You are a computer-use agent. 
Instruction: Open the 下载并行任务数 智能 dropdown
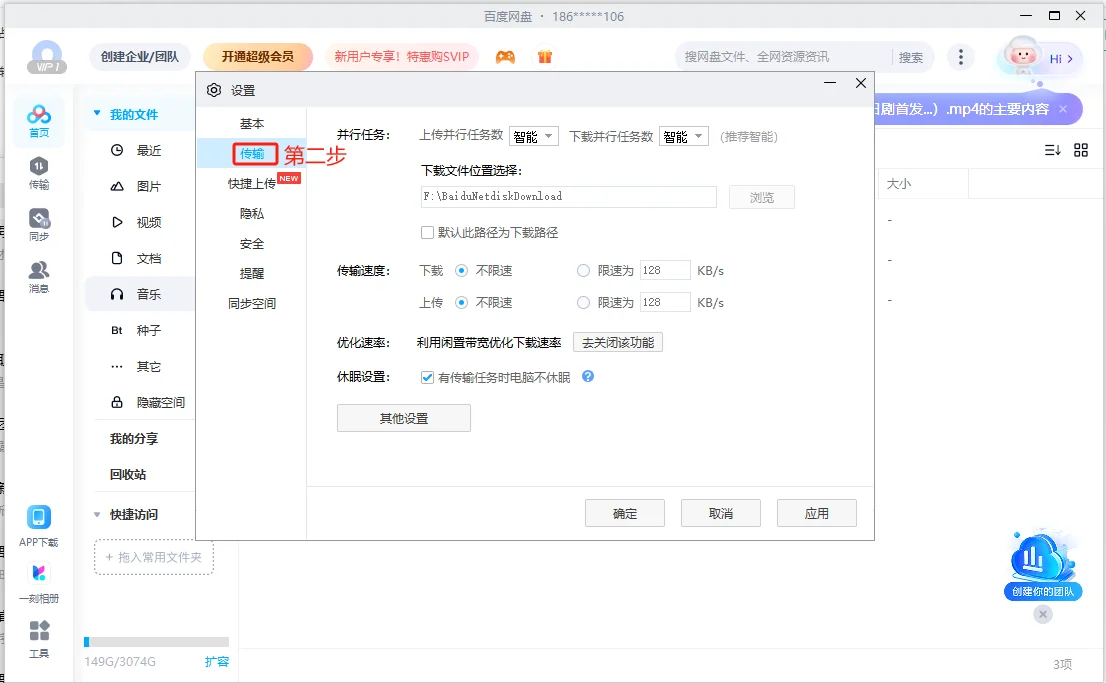(x=683, y=135)
